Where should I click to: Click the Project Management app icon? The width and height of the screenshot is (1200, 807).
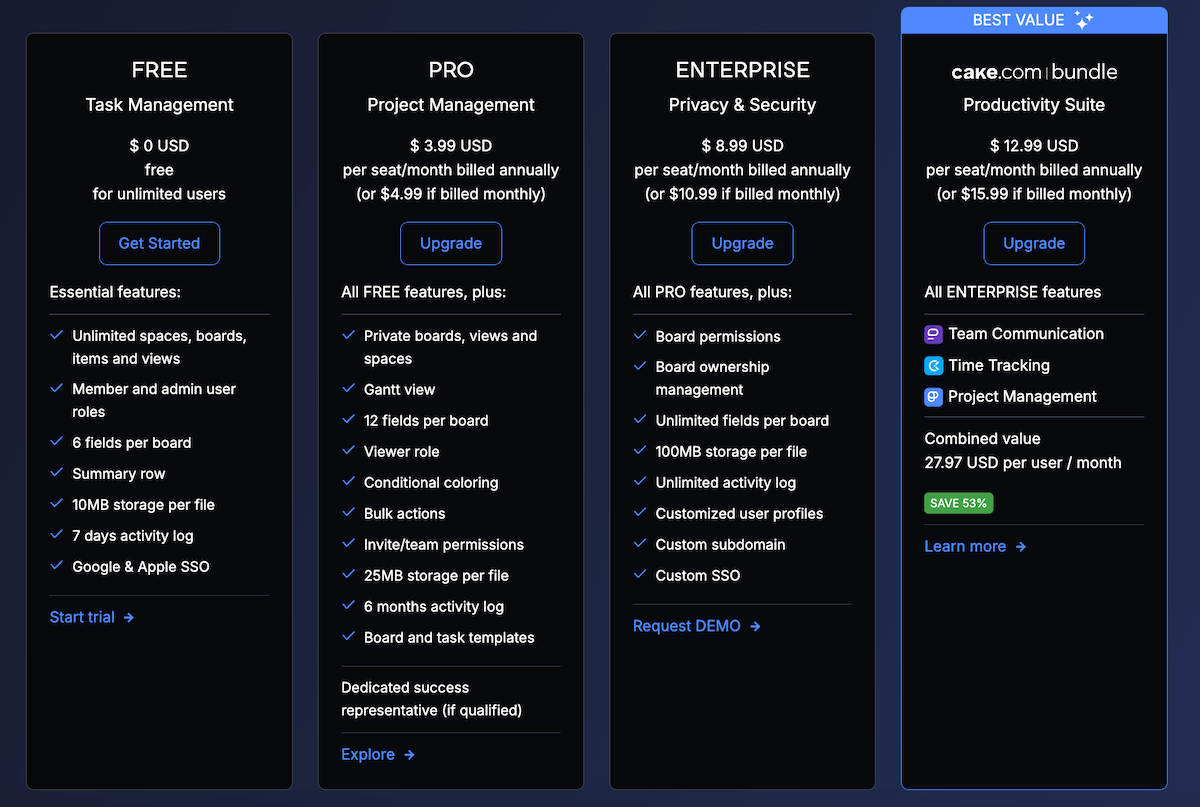[933, 396]
